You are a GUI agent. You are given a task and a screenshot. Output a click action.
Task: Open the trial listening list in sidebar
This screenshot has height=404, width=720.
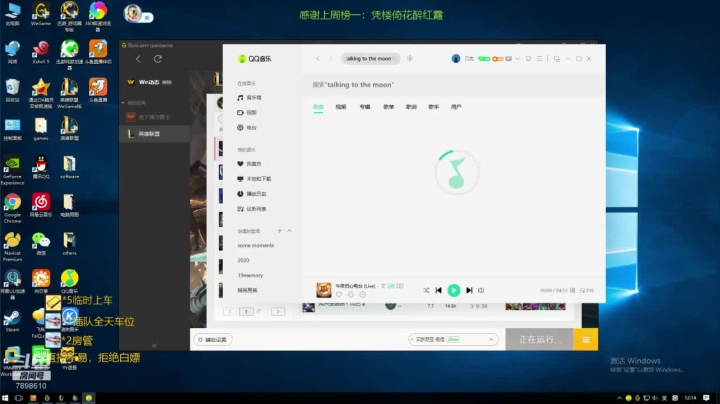252,209
